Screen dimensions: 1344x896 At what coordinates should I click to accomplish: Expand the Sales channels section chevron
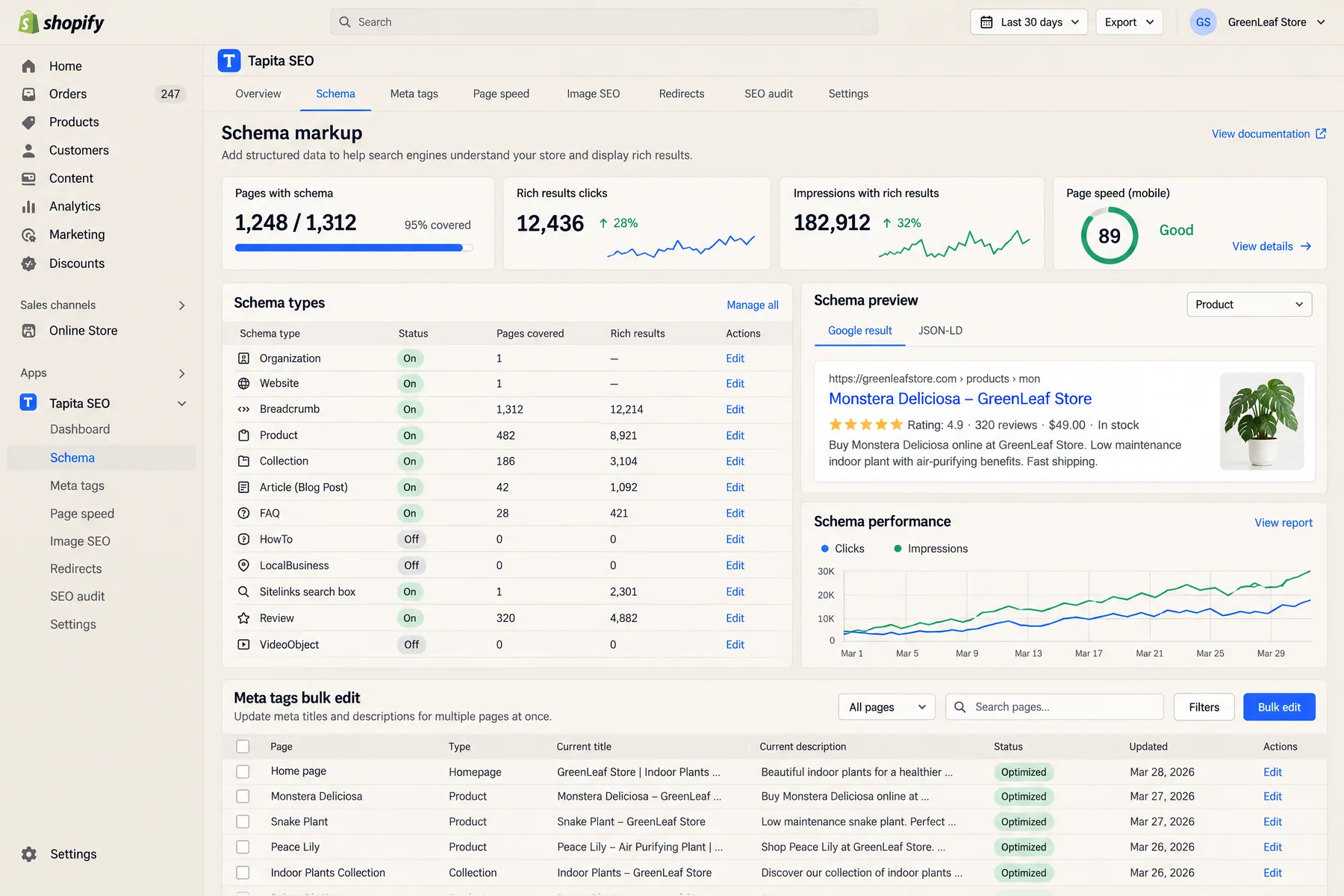coord(181,305)
